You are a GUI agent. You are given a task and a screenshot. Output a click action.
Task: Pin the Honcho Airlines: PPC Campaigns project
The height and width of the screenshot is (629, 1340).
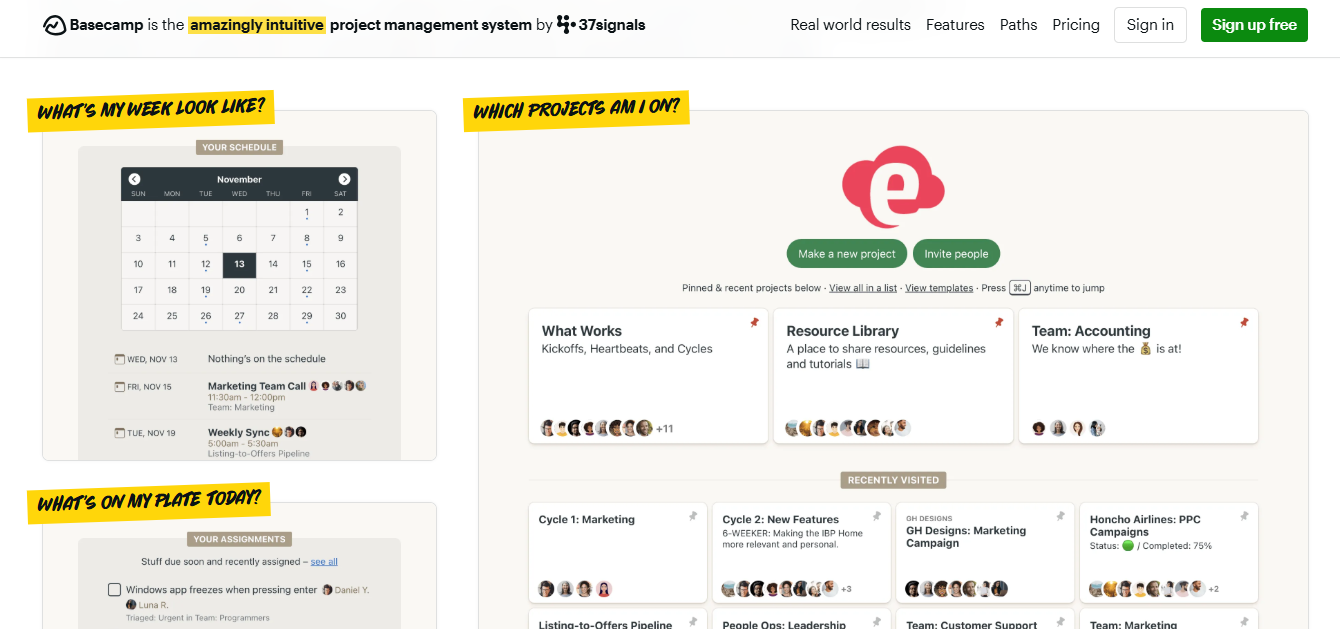pyautogui.click(x=1244, y=516)
